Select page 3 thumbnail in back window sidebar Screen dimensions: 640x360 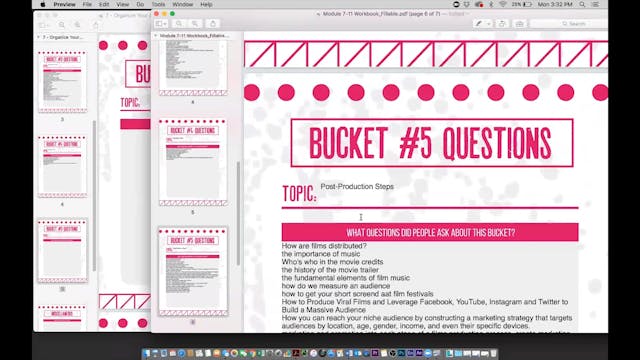pyautogui.click(x=62, y=82)
